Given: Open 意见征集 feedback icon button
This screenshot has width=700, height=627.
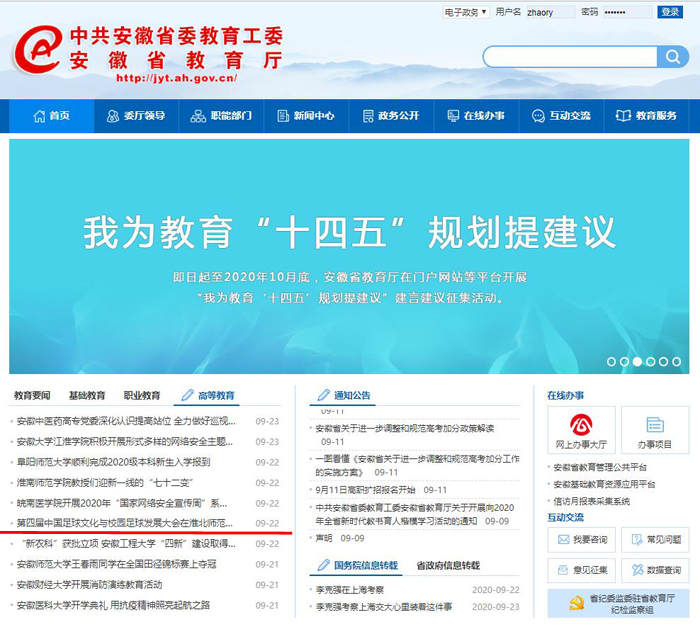Looking at the screenshot, I should click(x=581, y=570).
